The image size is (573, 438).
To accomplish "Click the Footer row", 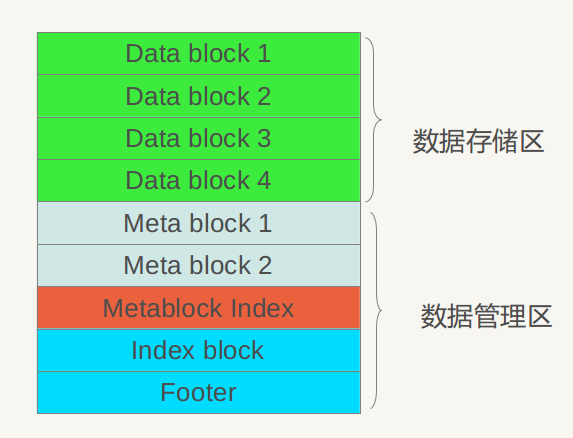I will tap(199, 392).
